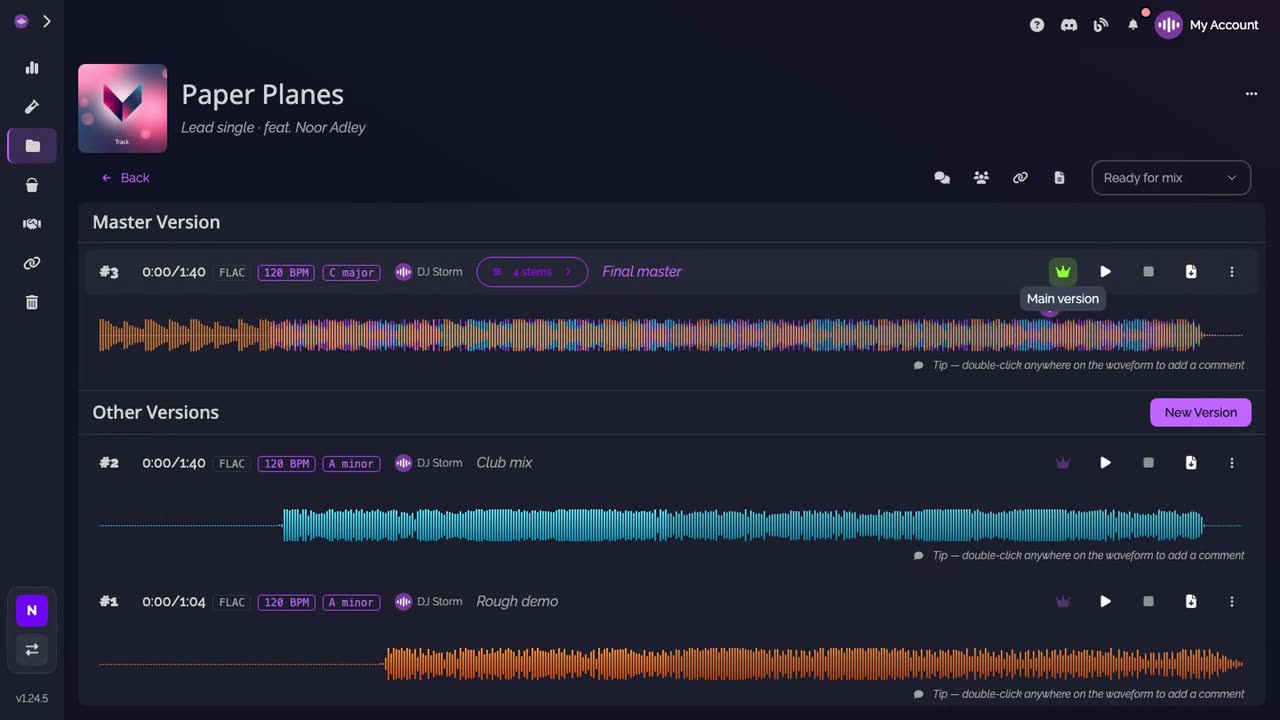The height and width of the screenshot is (720, 1280).
Task: Open more options for Final master
Action: coord(1232,272)
